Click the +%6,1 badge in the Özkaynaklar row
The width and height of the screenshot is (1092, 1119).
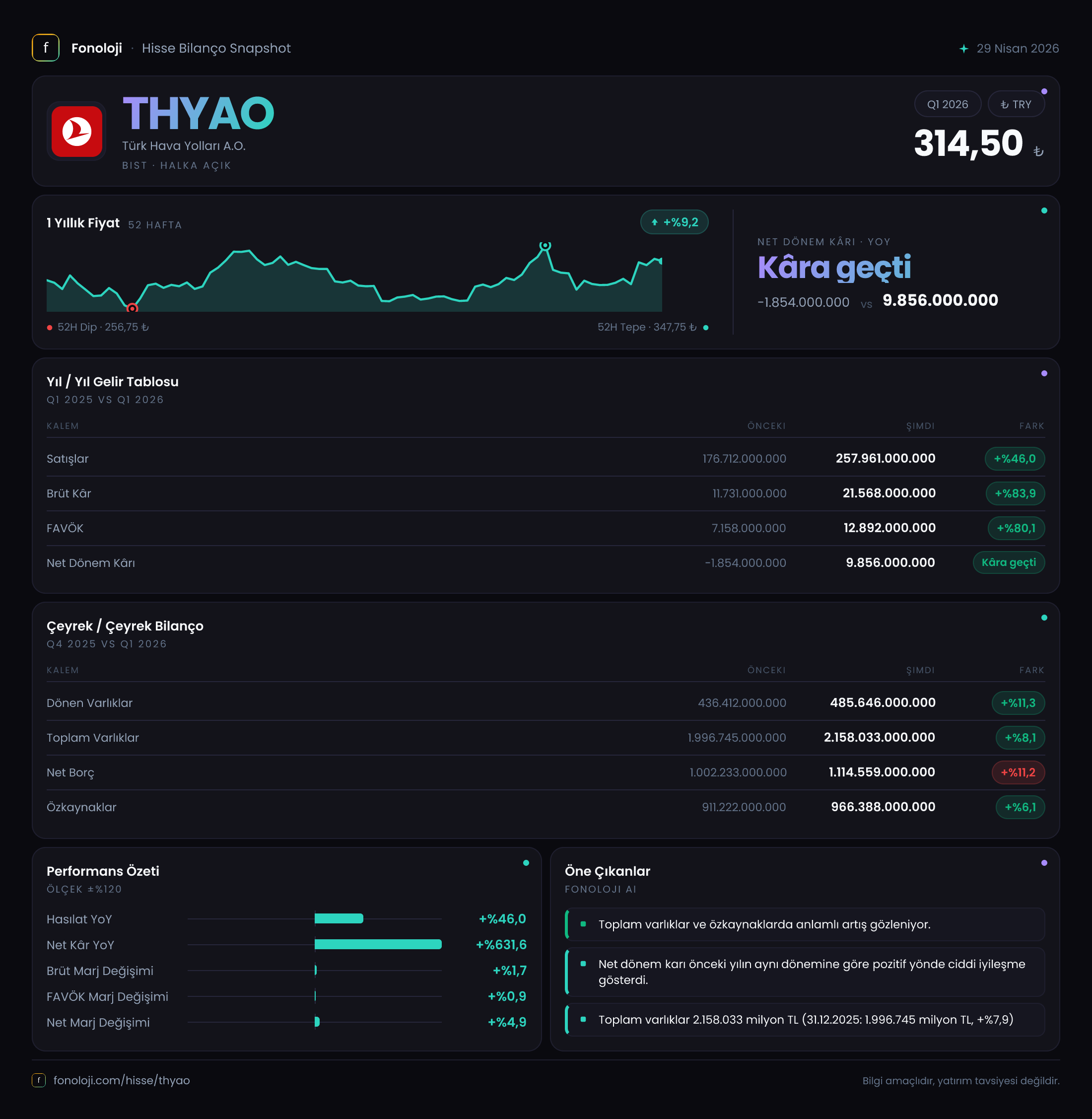[1021, 807]
